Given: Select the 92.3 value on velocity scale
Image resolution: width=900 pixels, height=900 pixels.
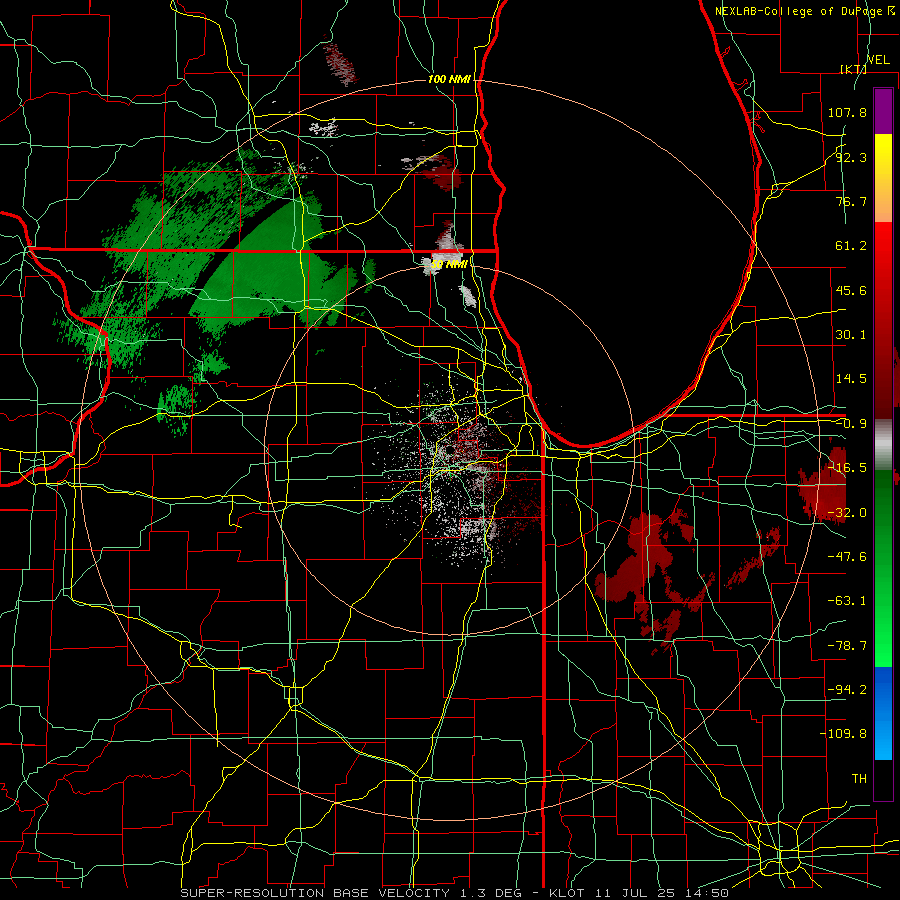Looking at the screenshot, I should (x=851, y=157).
